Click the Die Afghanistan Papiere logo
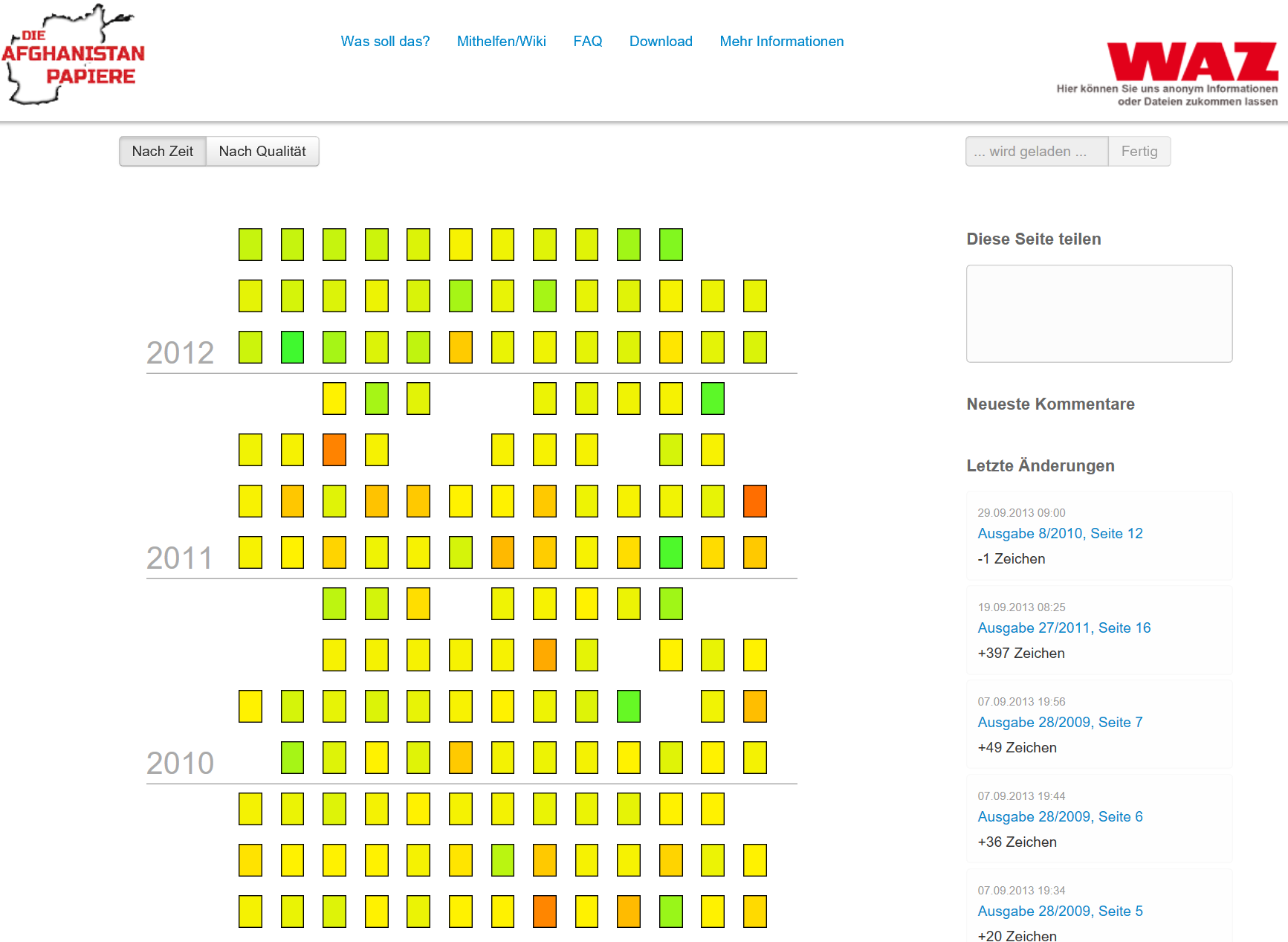This screenshot has width=1288, height=942. coord(73,55)
